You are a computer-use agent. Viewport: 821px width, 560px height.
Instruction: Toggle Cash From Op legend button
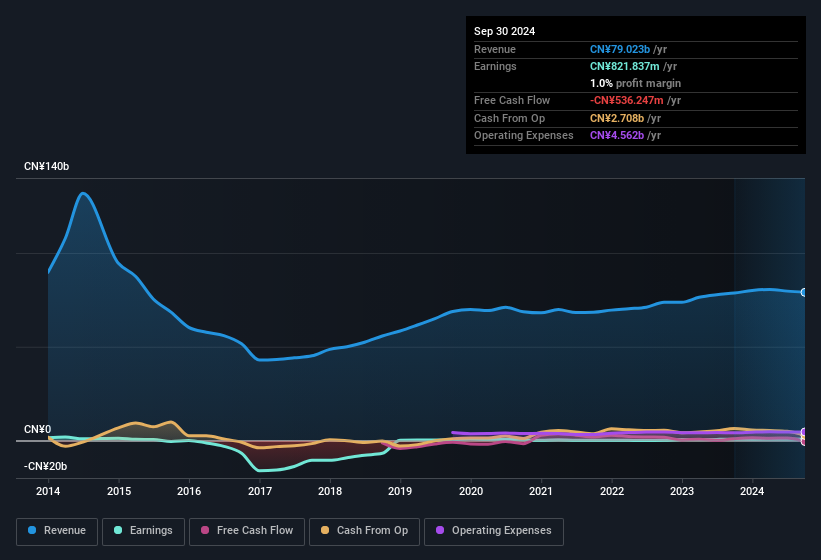pos(363,530)
